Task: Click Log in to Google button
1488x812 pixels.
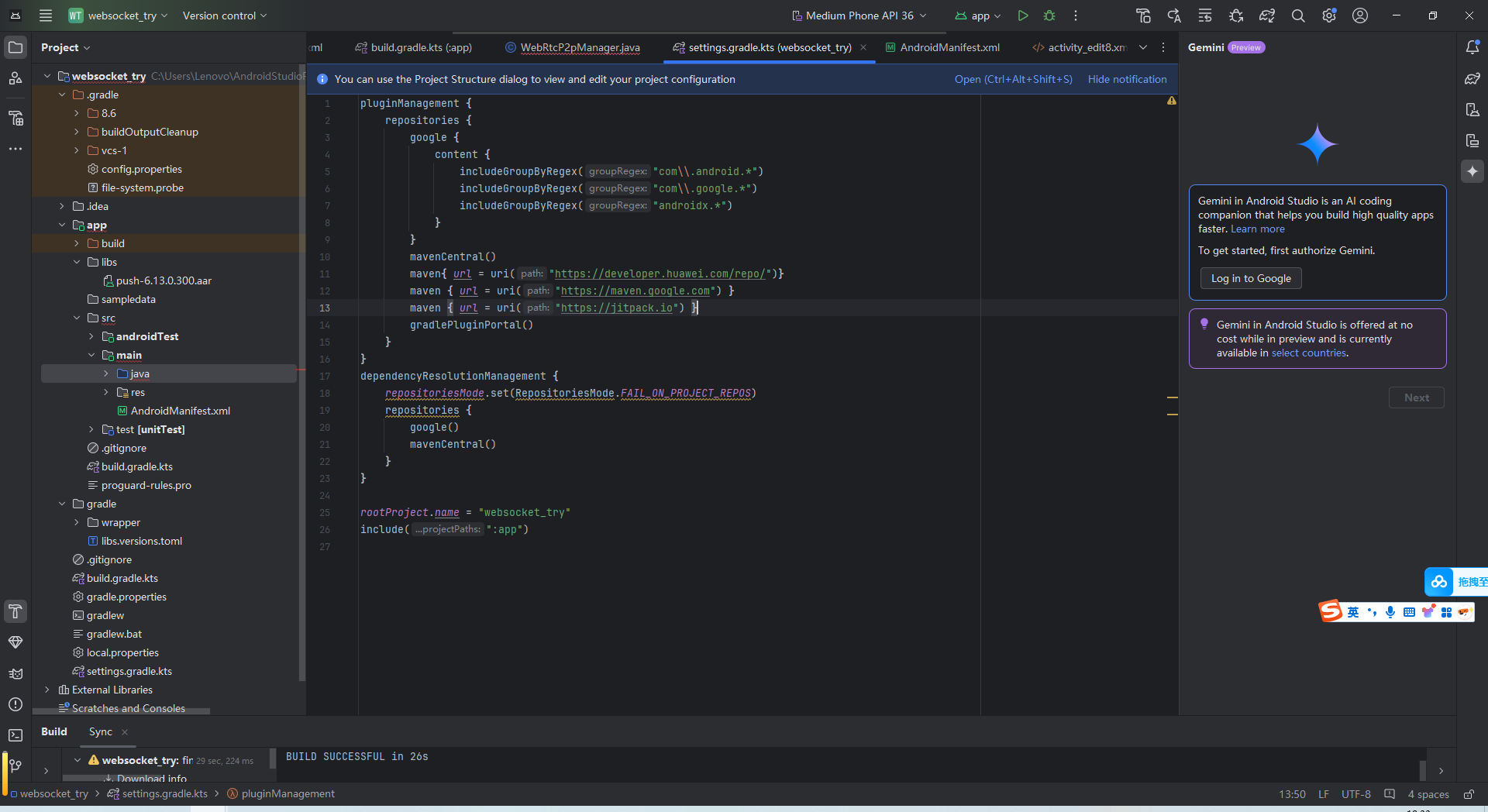Action: 1251,278
